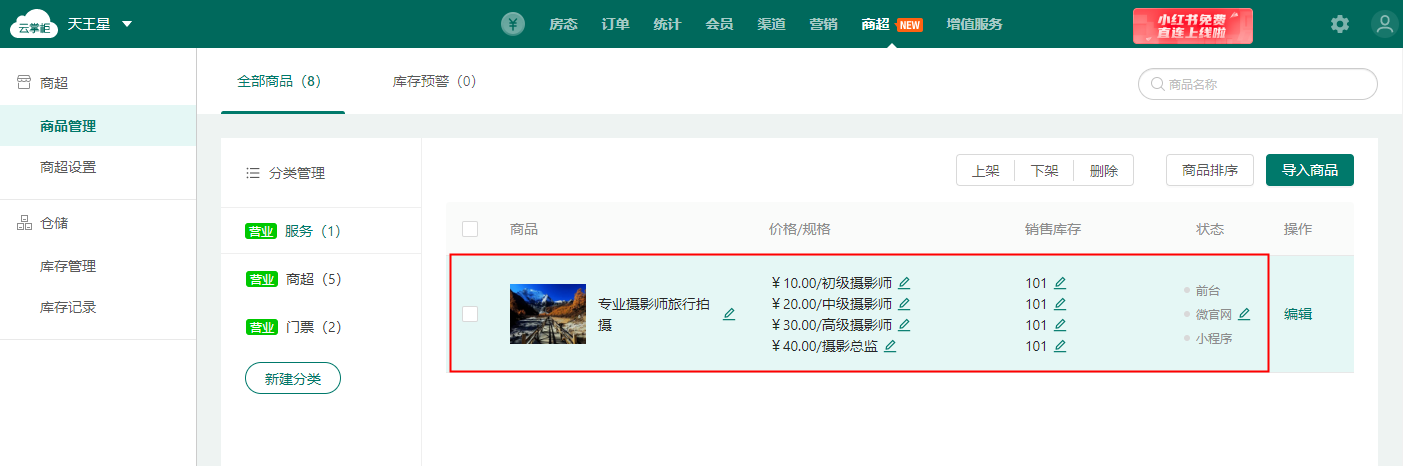Open the 订单 menu in the top navigation
The height and width of the screenshot is (466, 1403).
click(616, 24)
